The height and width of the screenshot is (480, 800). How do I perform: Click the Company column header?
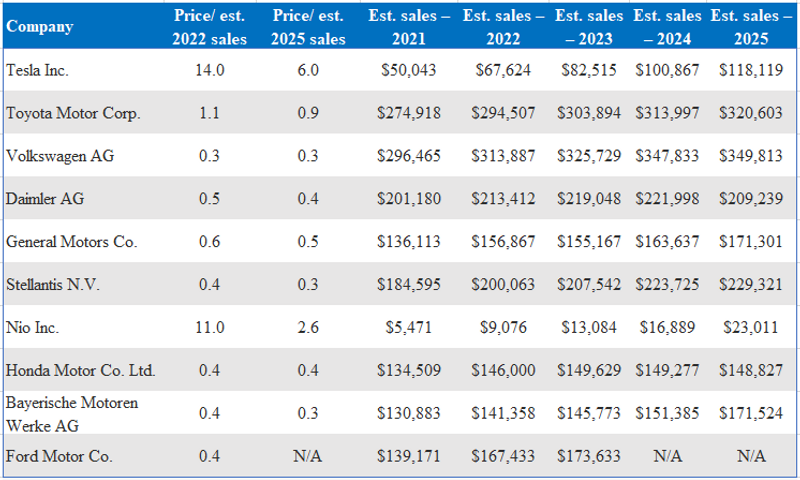pyautogui.click(x=40, y=27)
